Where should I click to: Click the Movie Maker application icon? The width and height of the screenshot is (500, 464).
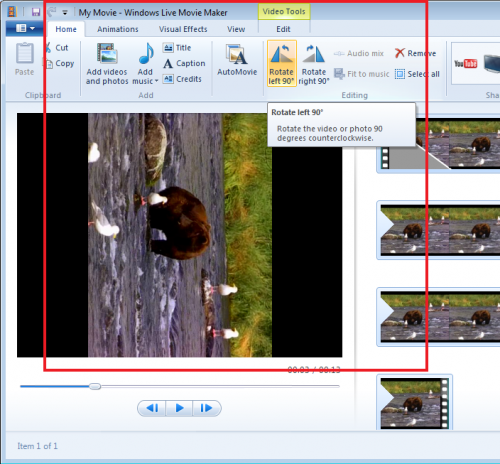coord(12,12)
